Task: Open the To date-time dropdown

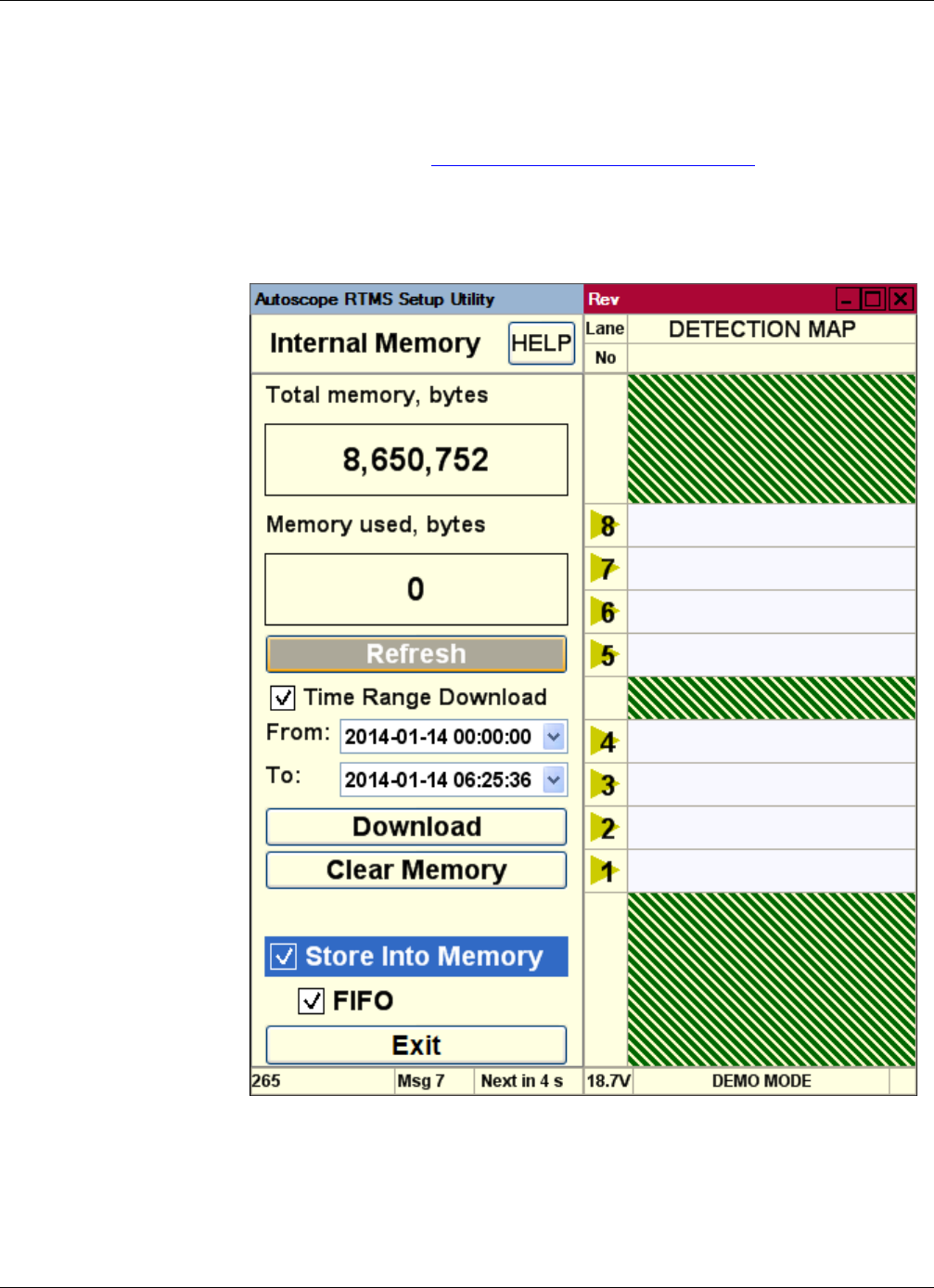Action: click(554, 779)
